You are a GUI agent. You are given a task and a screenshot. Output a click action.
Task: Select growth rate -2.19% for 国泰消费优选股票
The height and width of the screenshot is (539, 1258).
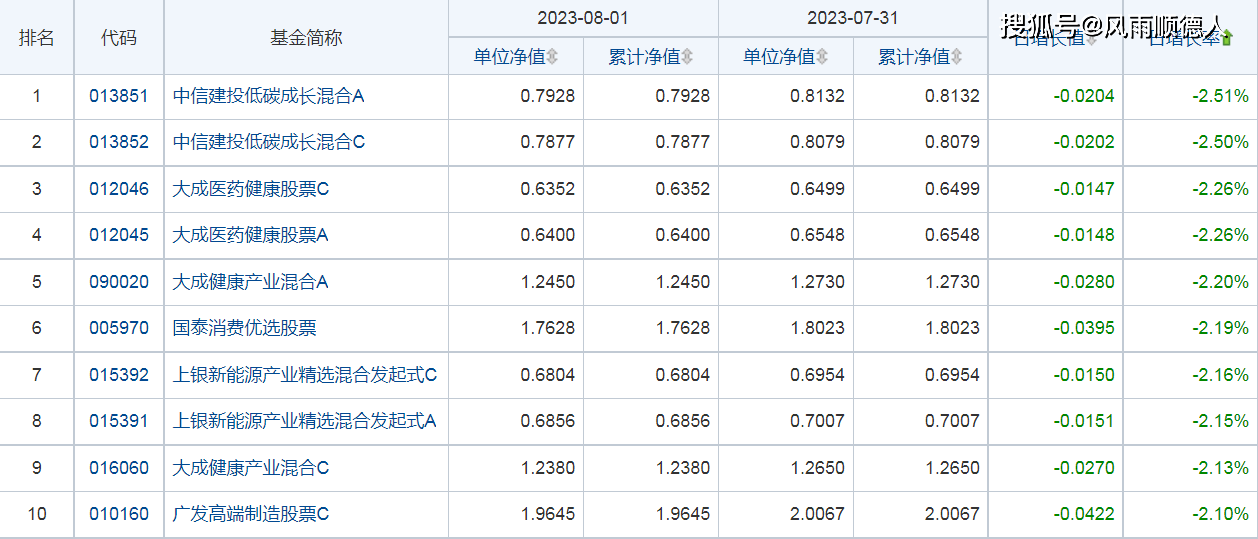point(1220,328)
